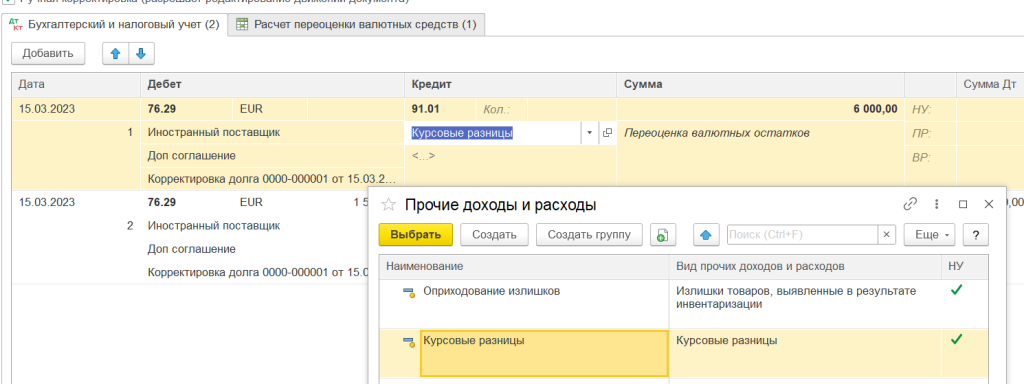
Task: Click the Кредит column header
Action: (511, 85)
